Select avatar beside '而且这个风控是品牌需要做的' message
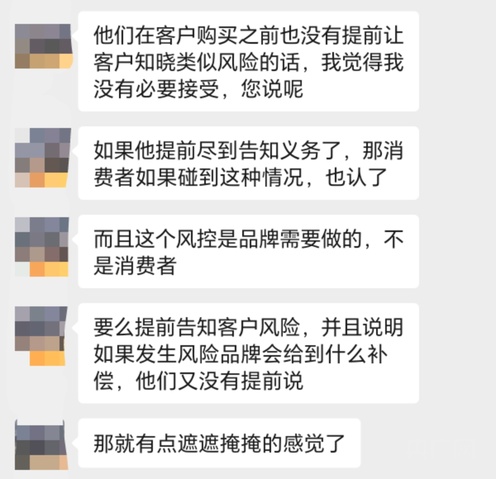This screenshot has width=496, height=479. pos(42,247)
